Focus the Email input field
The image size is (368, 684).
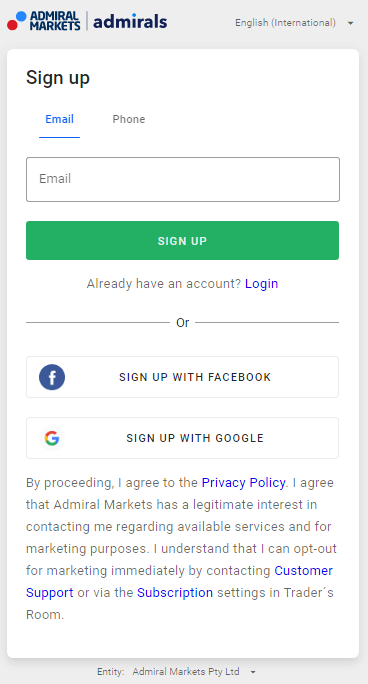(x=183, y=179)
